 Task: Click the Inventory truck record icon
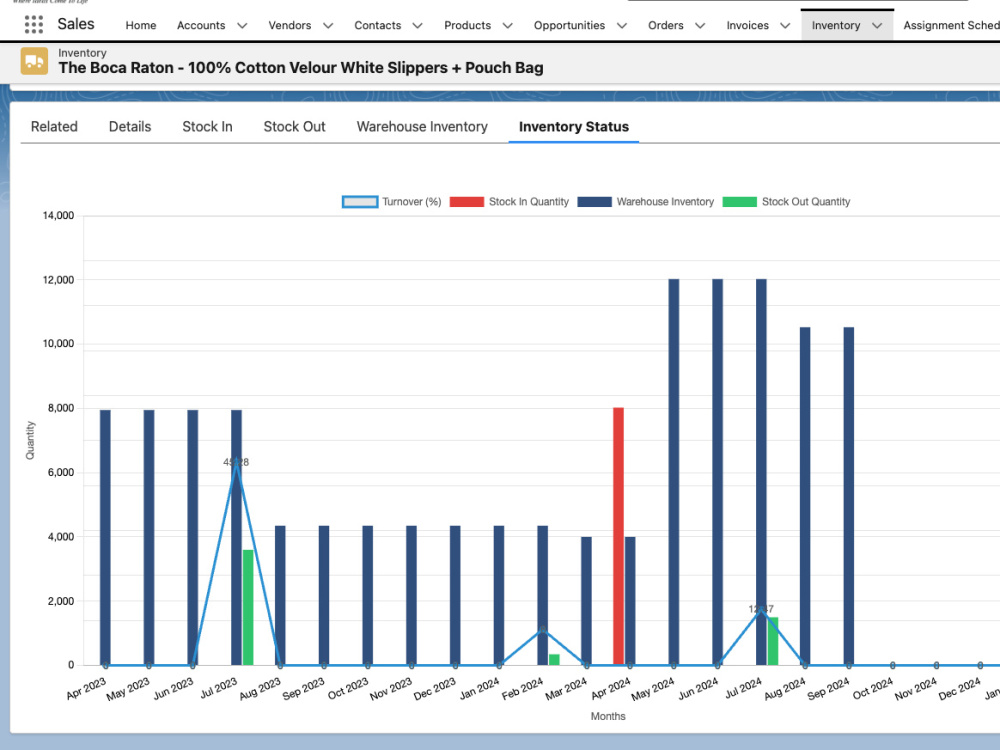[x=34, y=61]
